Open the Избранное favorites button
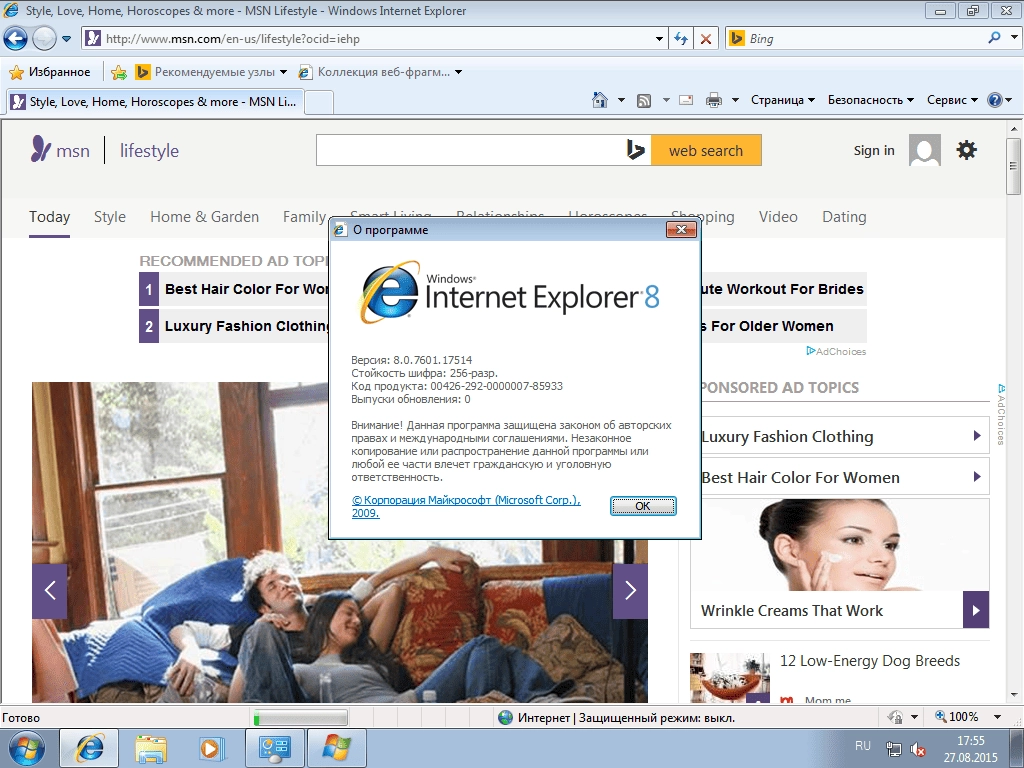The width and height of the screenshot is (1024, 768). click(50, 72)
